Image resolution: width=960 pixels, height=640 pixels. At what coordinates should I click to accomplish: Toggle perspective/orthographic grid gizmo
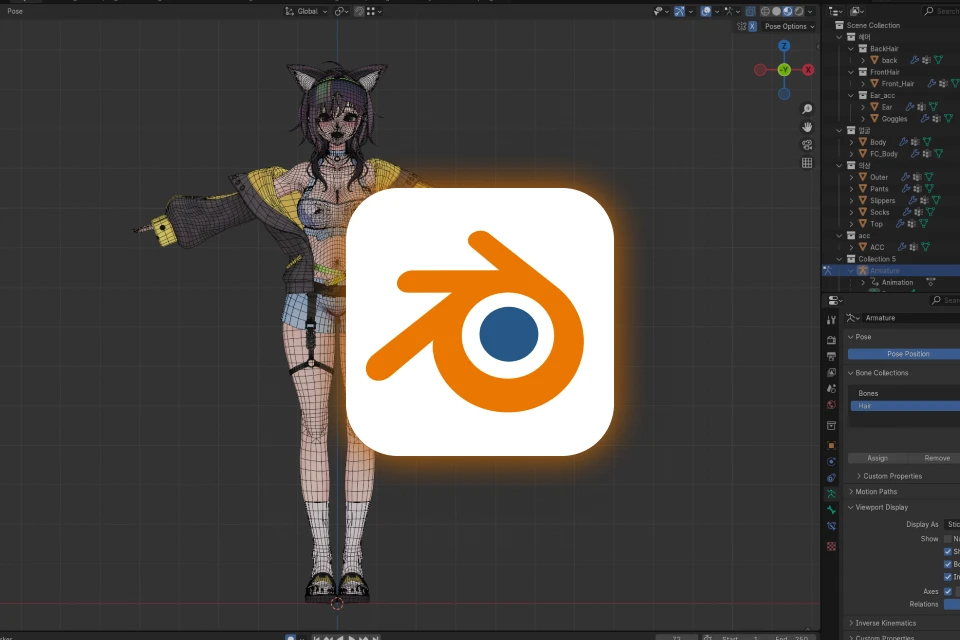coord(807,163)
